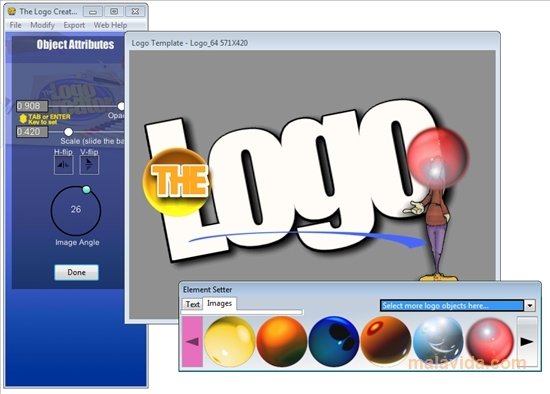Switch to the Images tab in Element Setter
The width and height of the screenshot is (550, 394).
click(220, 303)
